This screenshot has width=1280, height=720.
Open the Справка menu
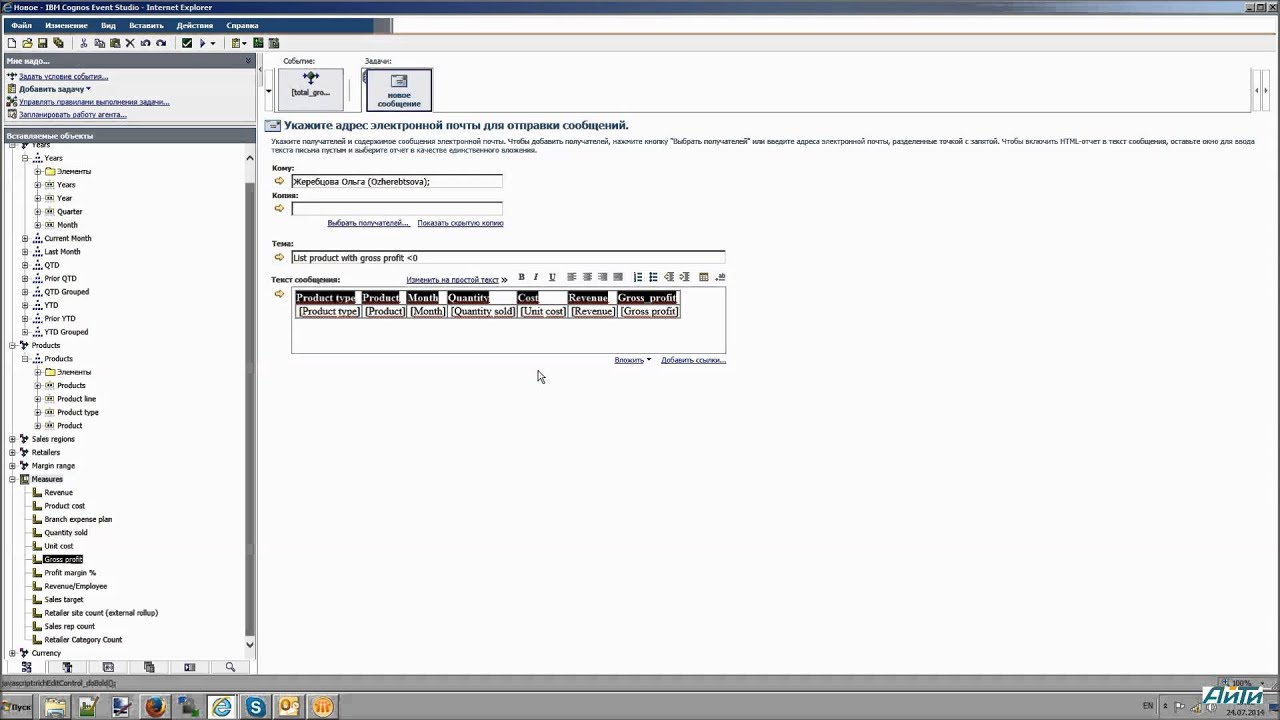tap(242, 25)
